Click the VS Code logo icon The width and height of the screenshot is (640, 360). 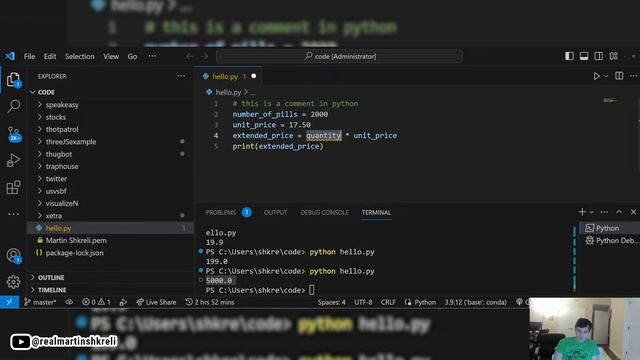click(10, 56)
